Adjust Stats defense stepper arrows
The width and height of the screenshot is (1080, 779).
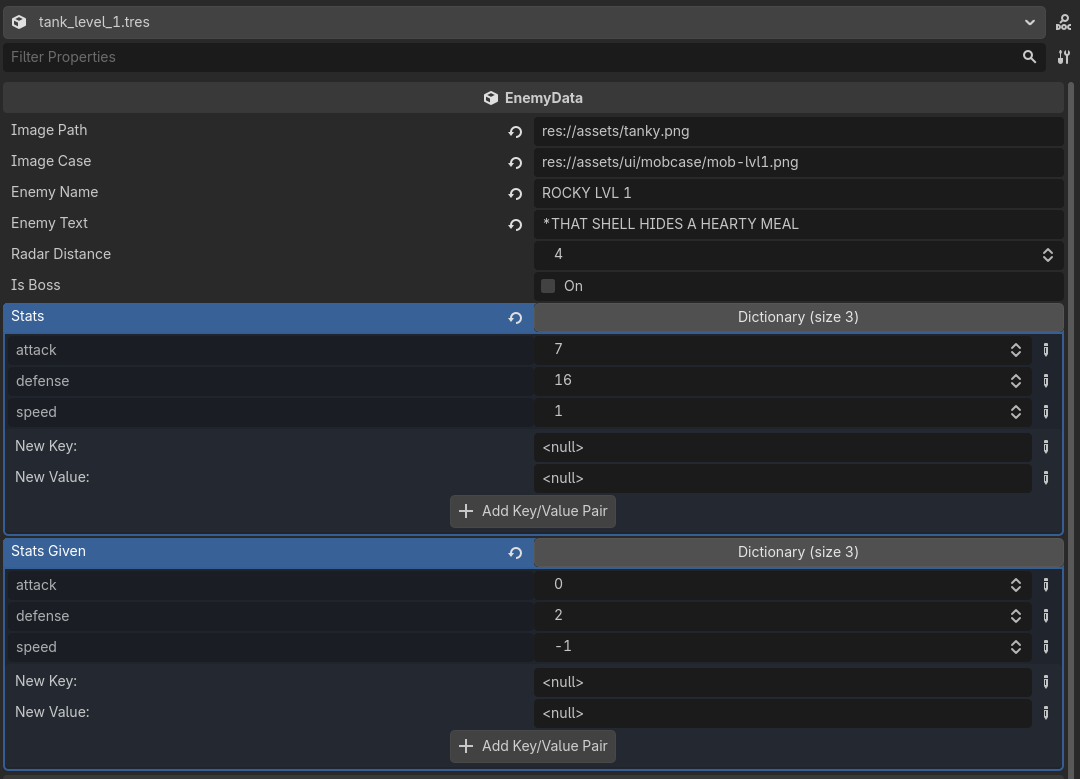tap(1016, 381)
